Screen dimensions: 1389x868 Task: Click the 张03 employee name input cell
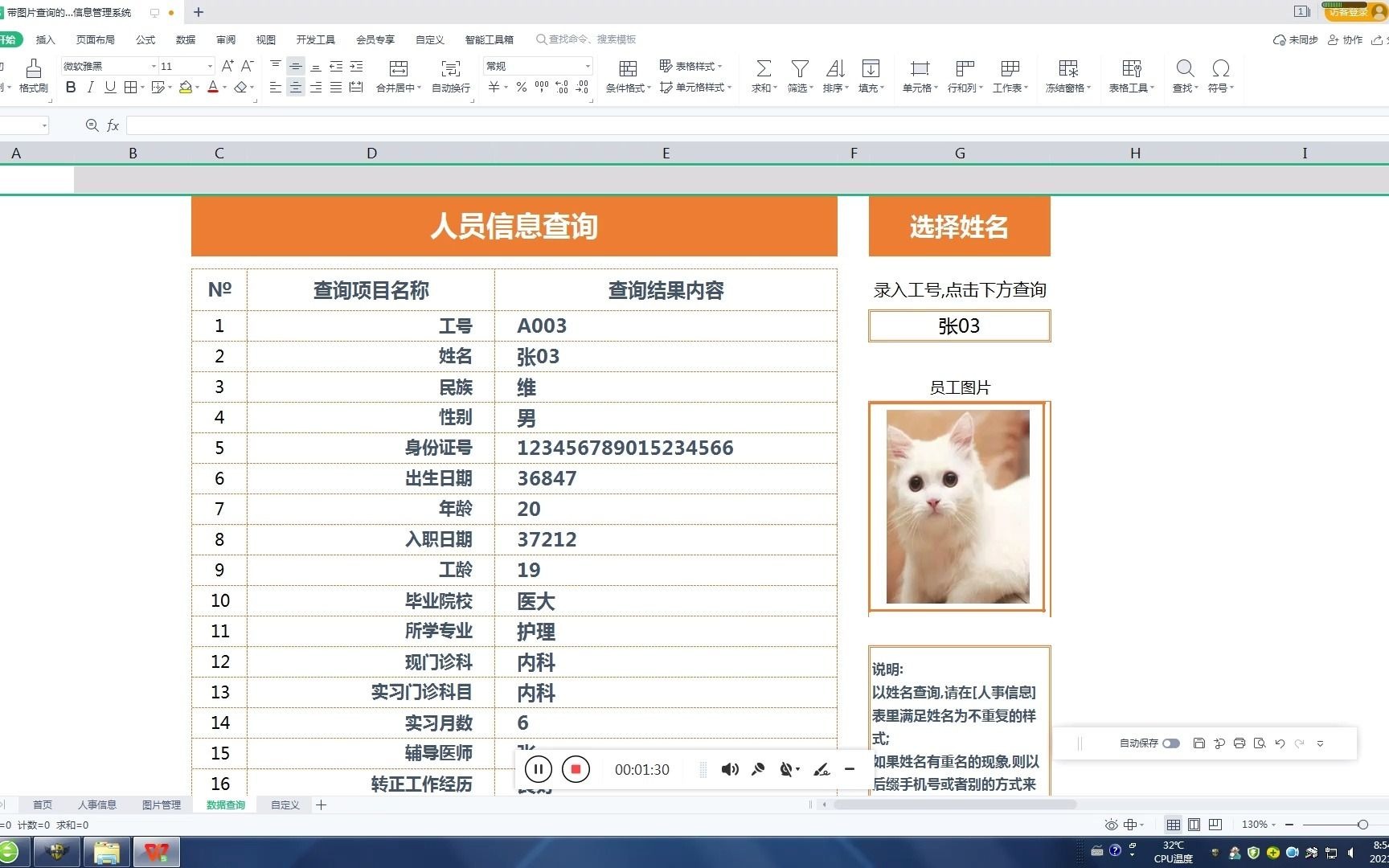pyautogui.click(x=958, y=325)
